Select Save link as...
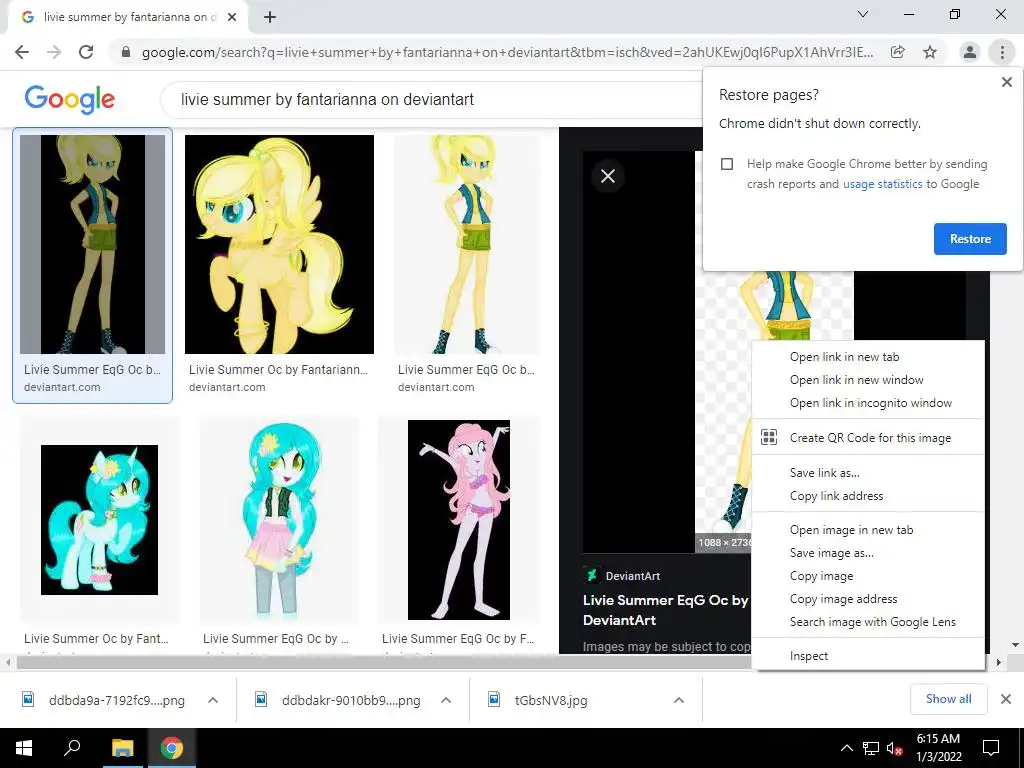This screenshot has width=1024, height=768. (868, 473)
